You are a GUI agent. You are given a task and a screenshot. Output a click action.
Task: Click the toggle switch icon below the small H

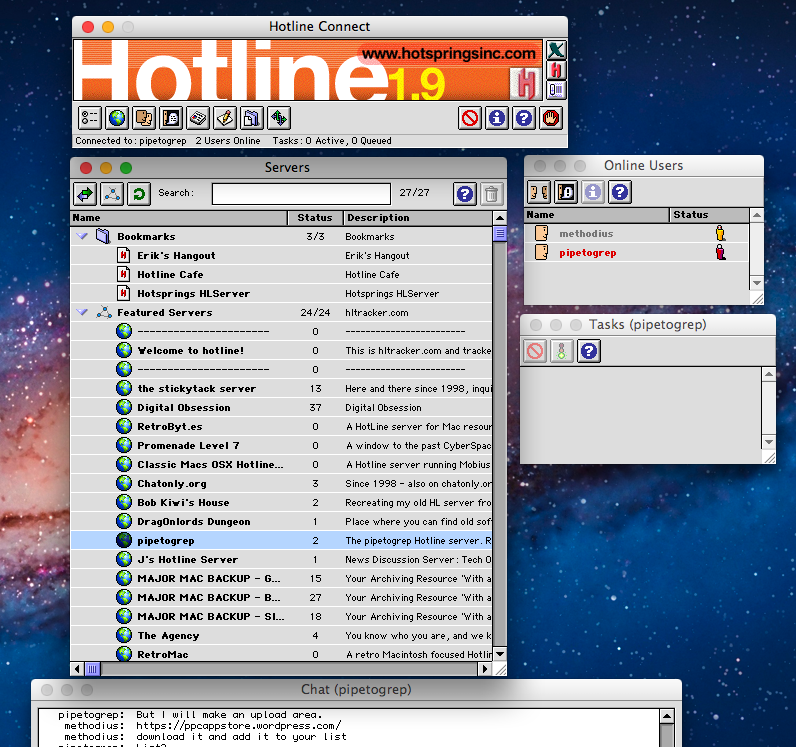[556, 90]
